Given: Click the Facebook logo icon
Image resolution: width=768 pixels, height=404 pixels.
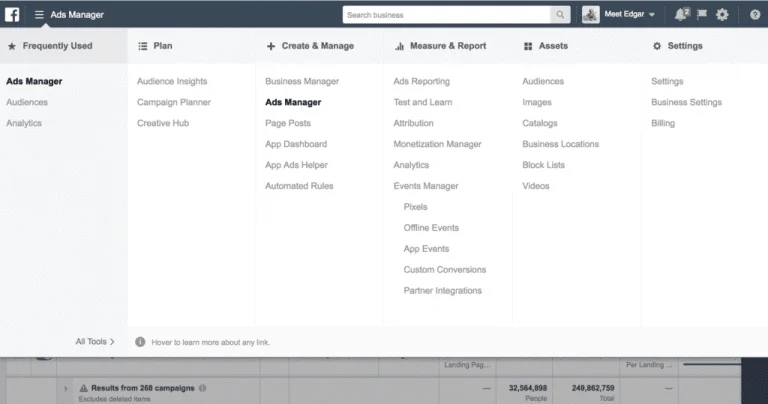Looking at the screenshot, I should pos(12,15).
